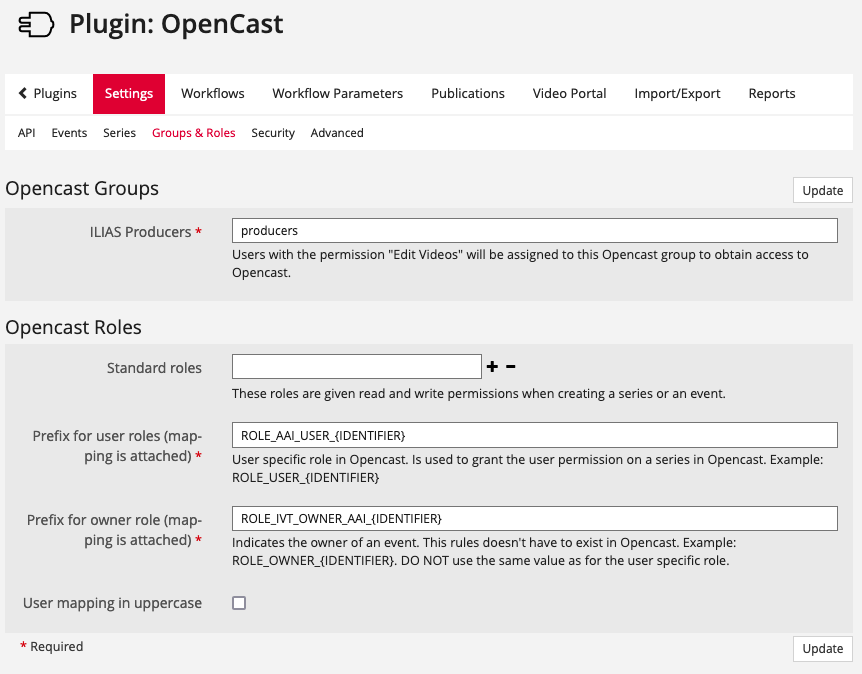
Task: Open the Security sub-tab
Action: click(273, 133)
